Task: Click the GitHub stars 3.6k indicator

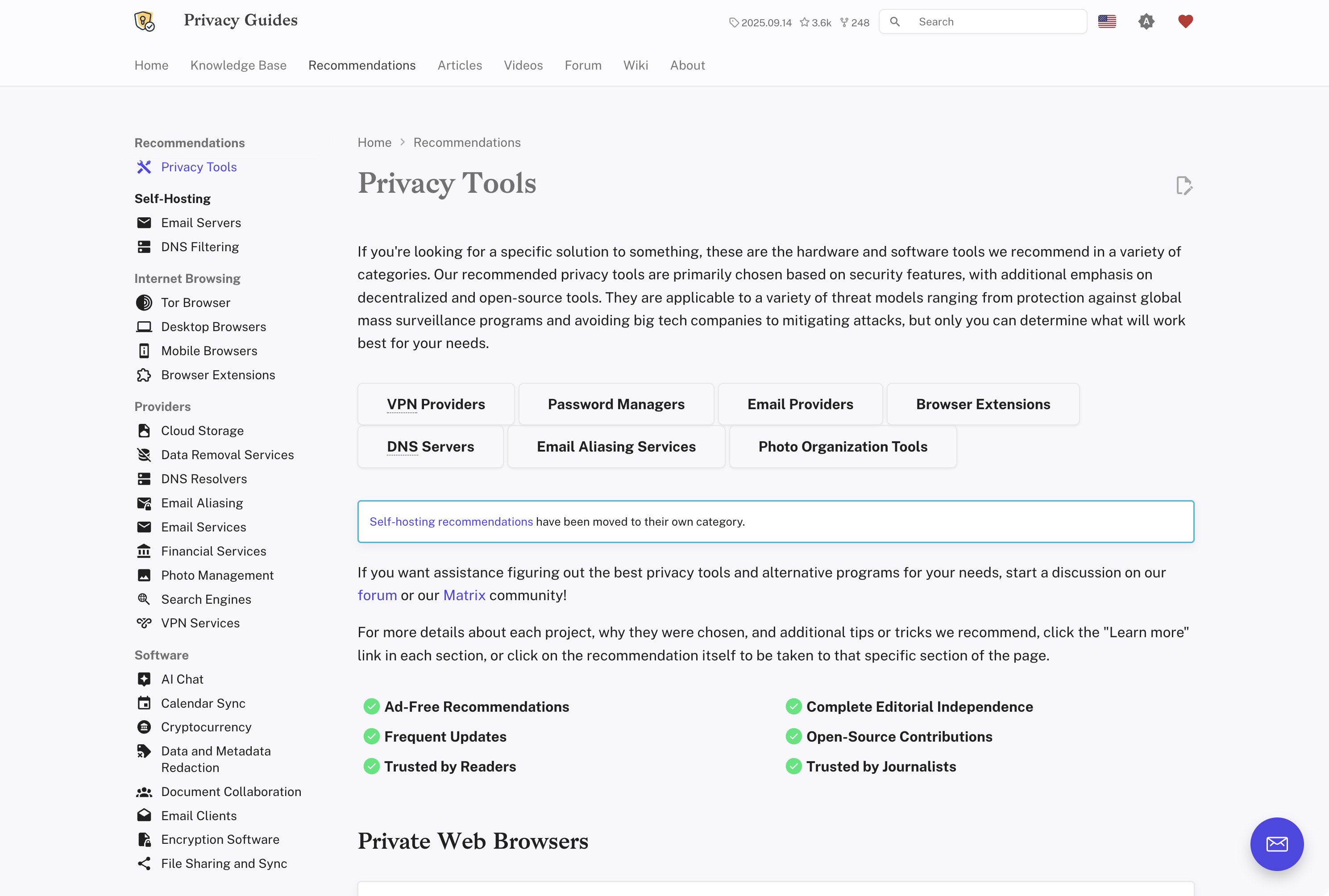Action: (815, 23)
